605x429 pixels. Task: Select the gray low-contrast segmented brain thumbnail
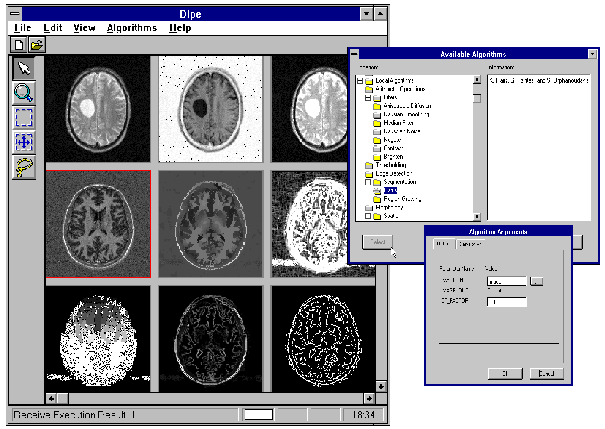(211, 224)
